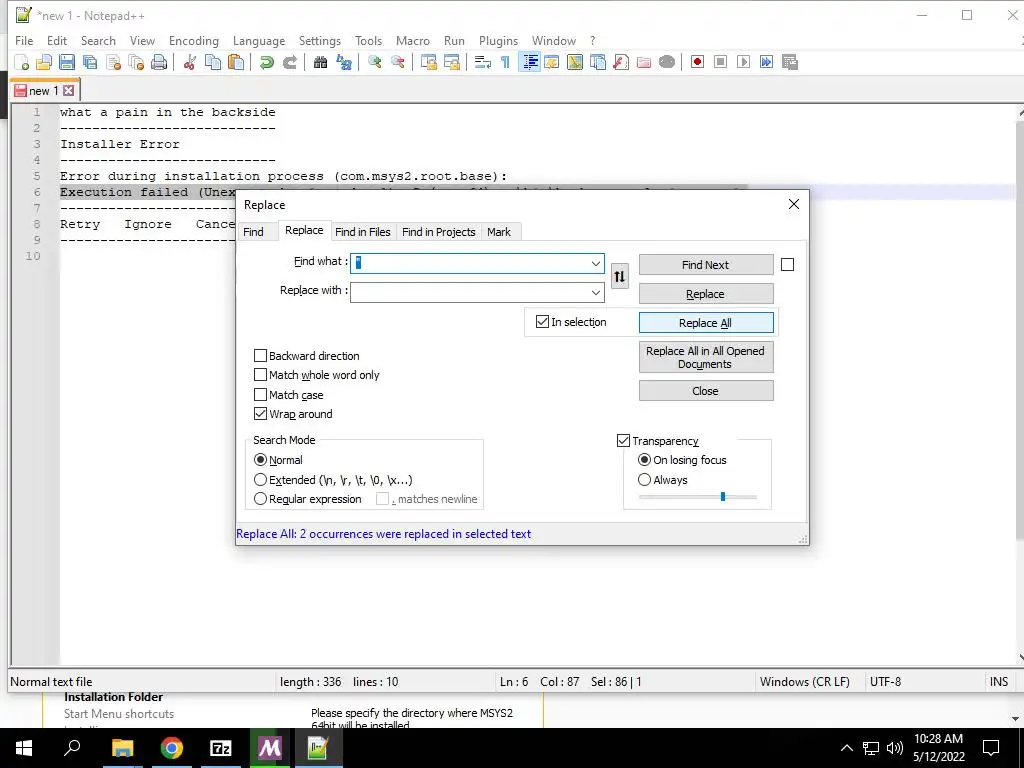This screenshot has width=1024, height=768.
Task: Click the Zoom In toolbar icon
Action: (x=375, y=62)
